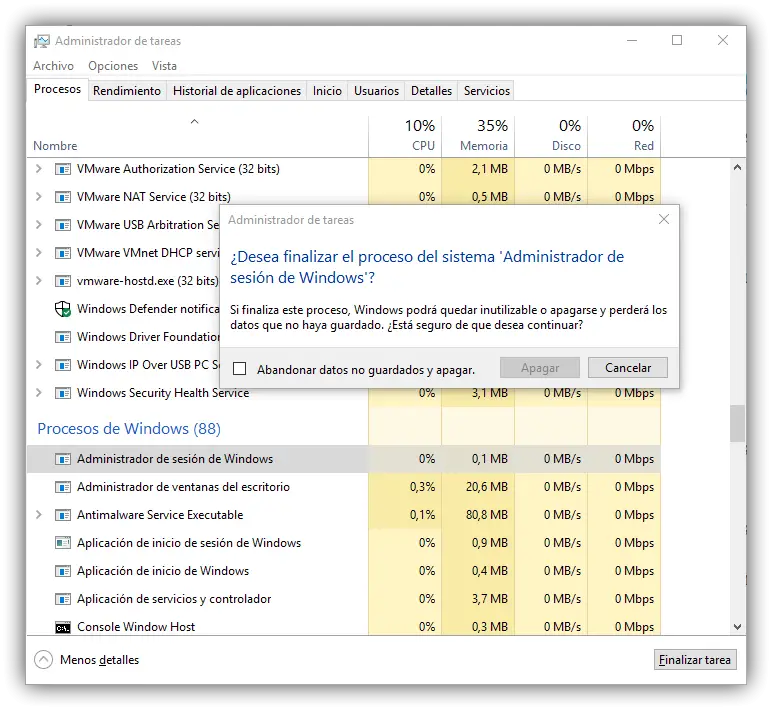Click Console Window Host icon

[63, 628]
